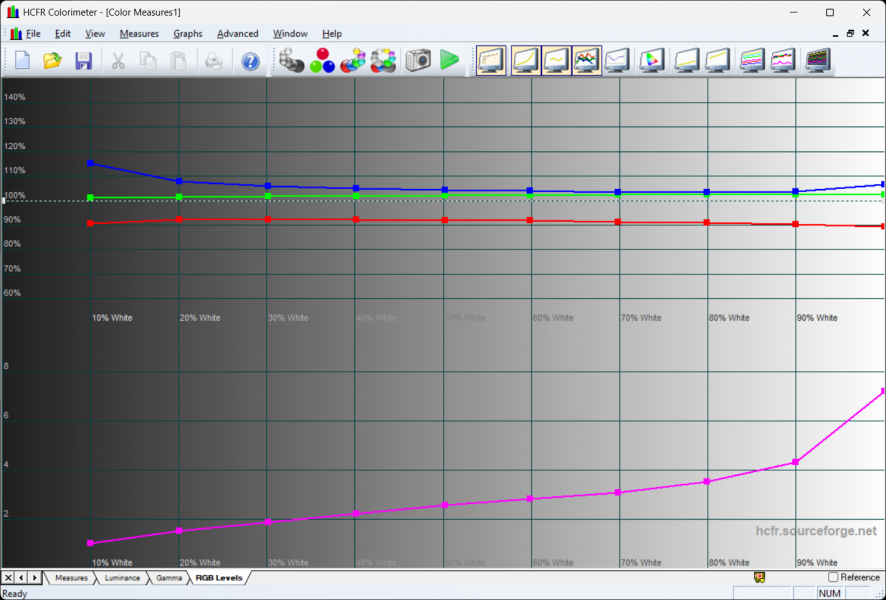
Task: Toggle the Gamma curve graph toolbar button
Action: coord(555,61)
